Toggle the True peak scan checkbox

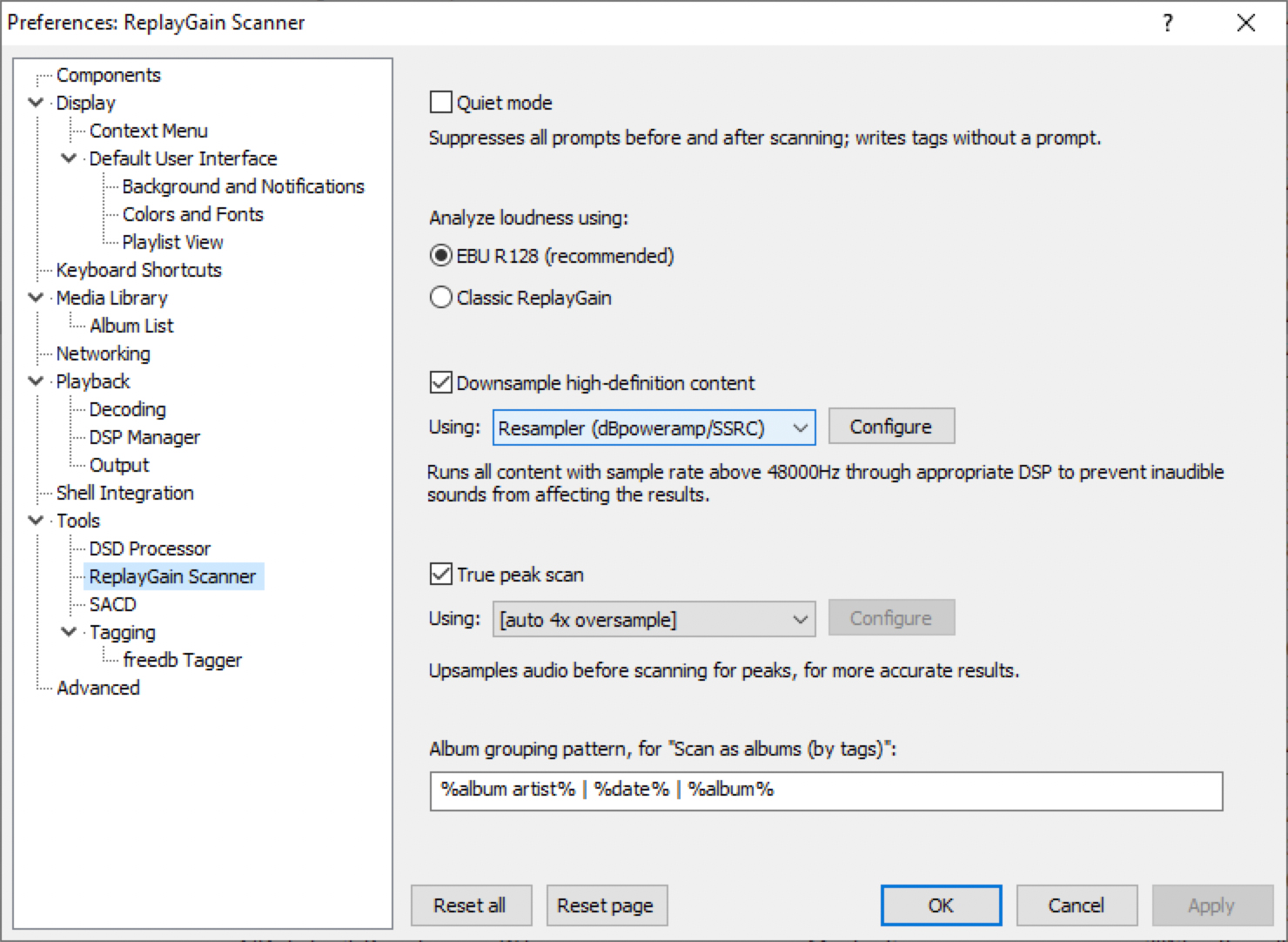441,575
